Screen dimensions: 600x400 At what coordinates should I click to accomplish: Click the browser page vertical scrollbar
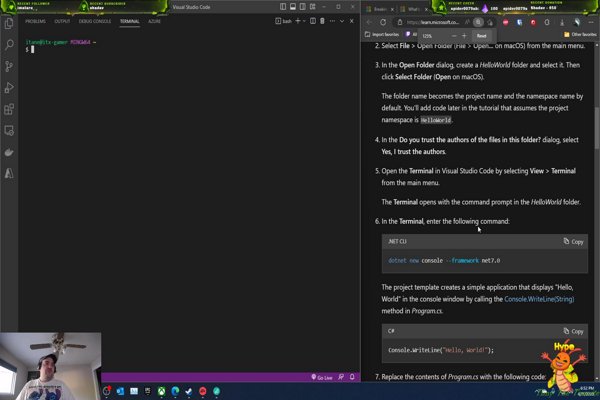pos(597,130)
